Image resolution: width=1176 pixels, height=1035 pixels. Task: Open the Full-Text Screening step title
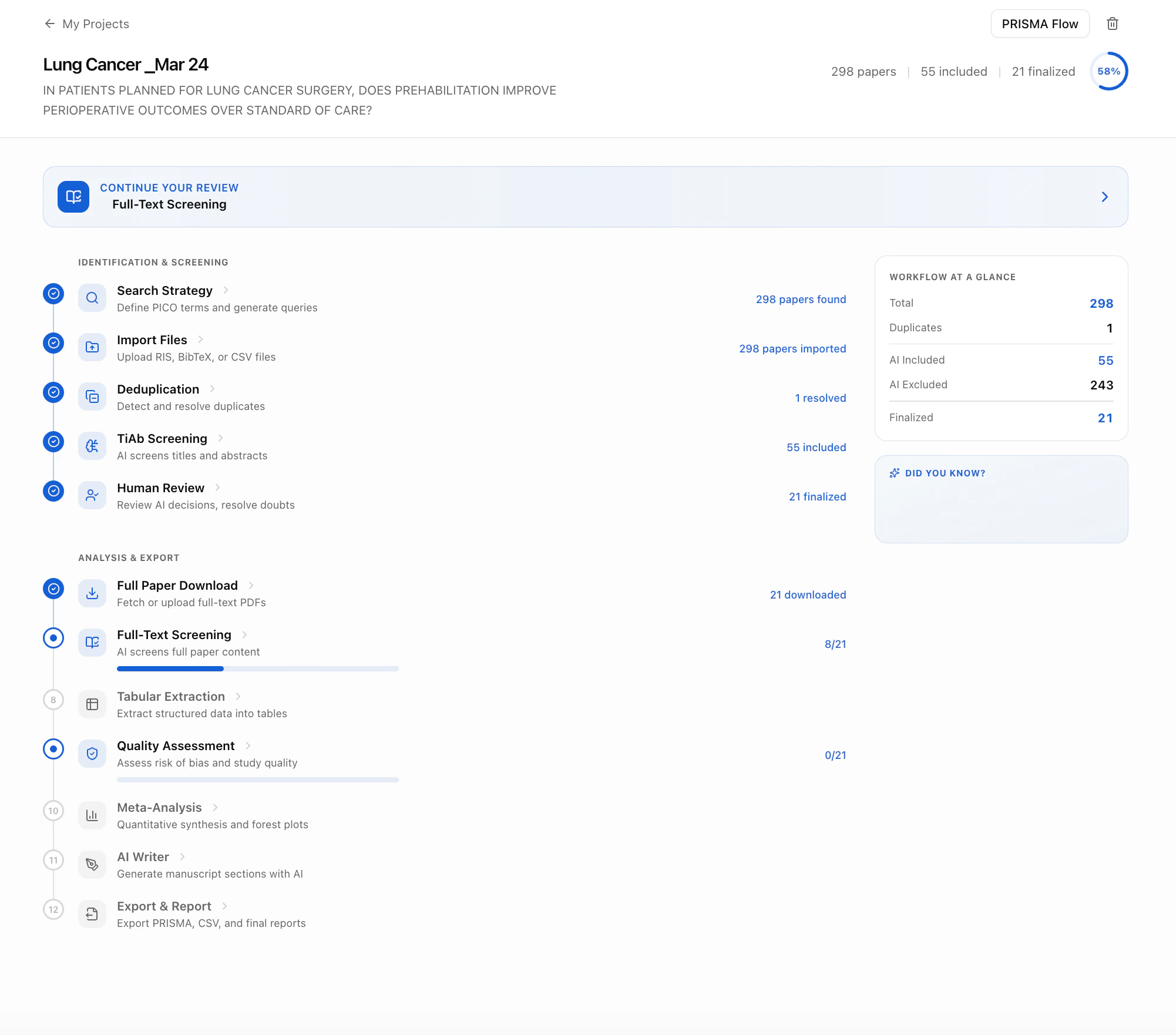tap(174, 635)
